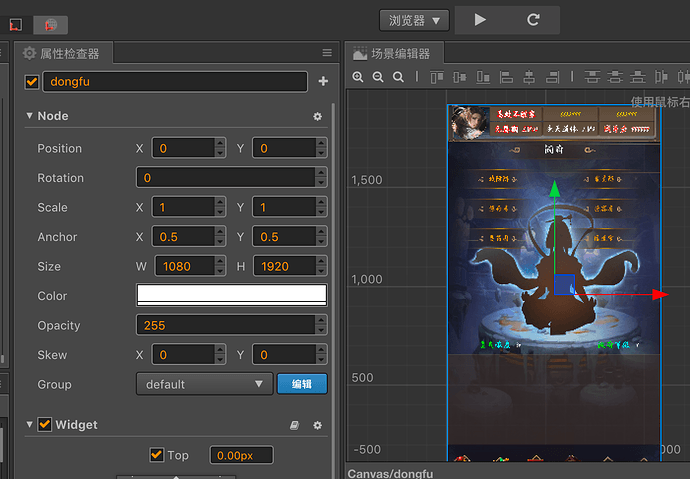Collapse the Node section triangle
The image size is (690, 479).
[29, 116]
